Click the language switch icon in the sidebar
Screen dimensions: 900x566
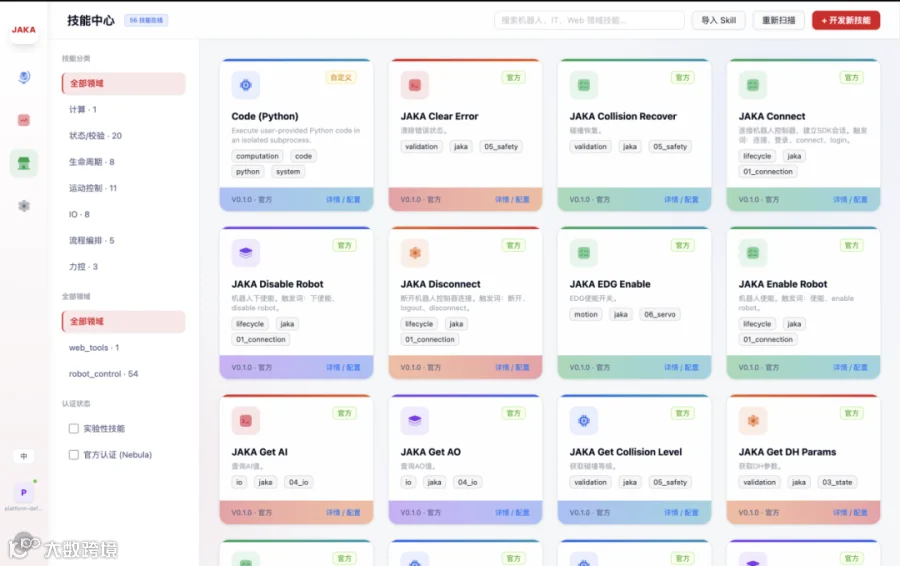tap(24, 456)
